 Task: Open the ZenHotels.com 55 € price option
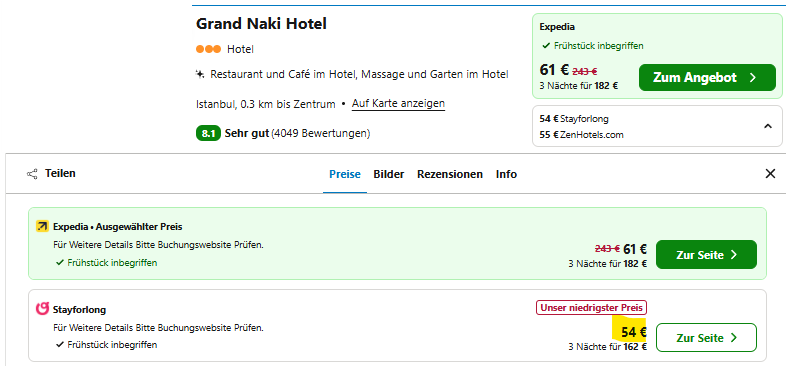tap(581, 135)
